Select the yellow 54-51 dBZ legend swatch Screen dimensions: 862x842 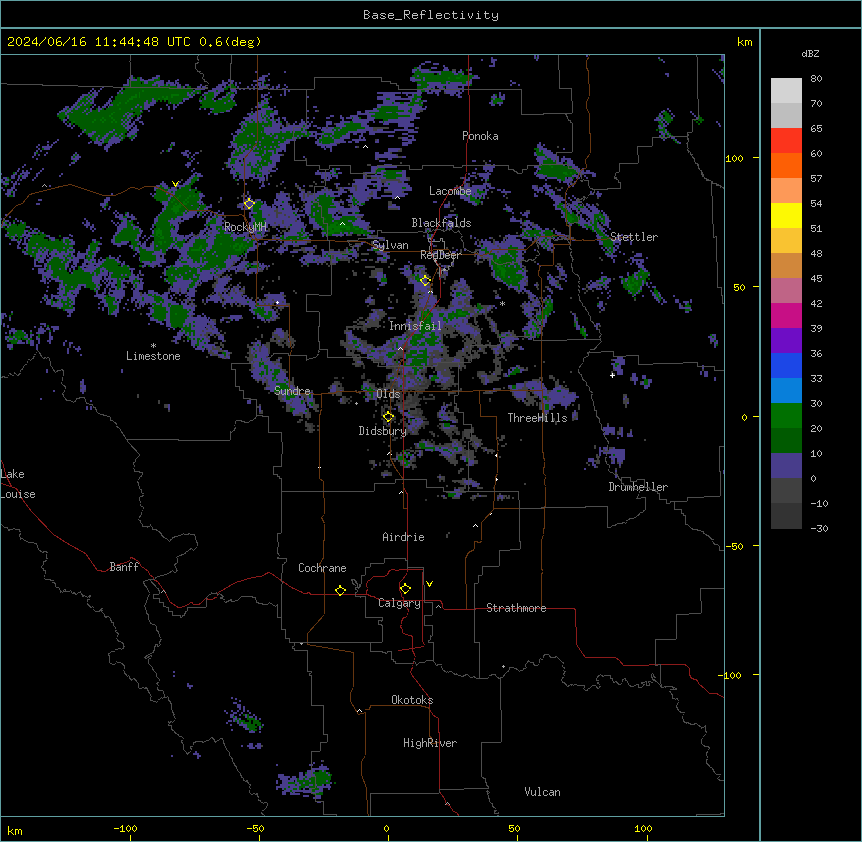pyautogui.click(x=786, y=215)
